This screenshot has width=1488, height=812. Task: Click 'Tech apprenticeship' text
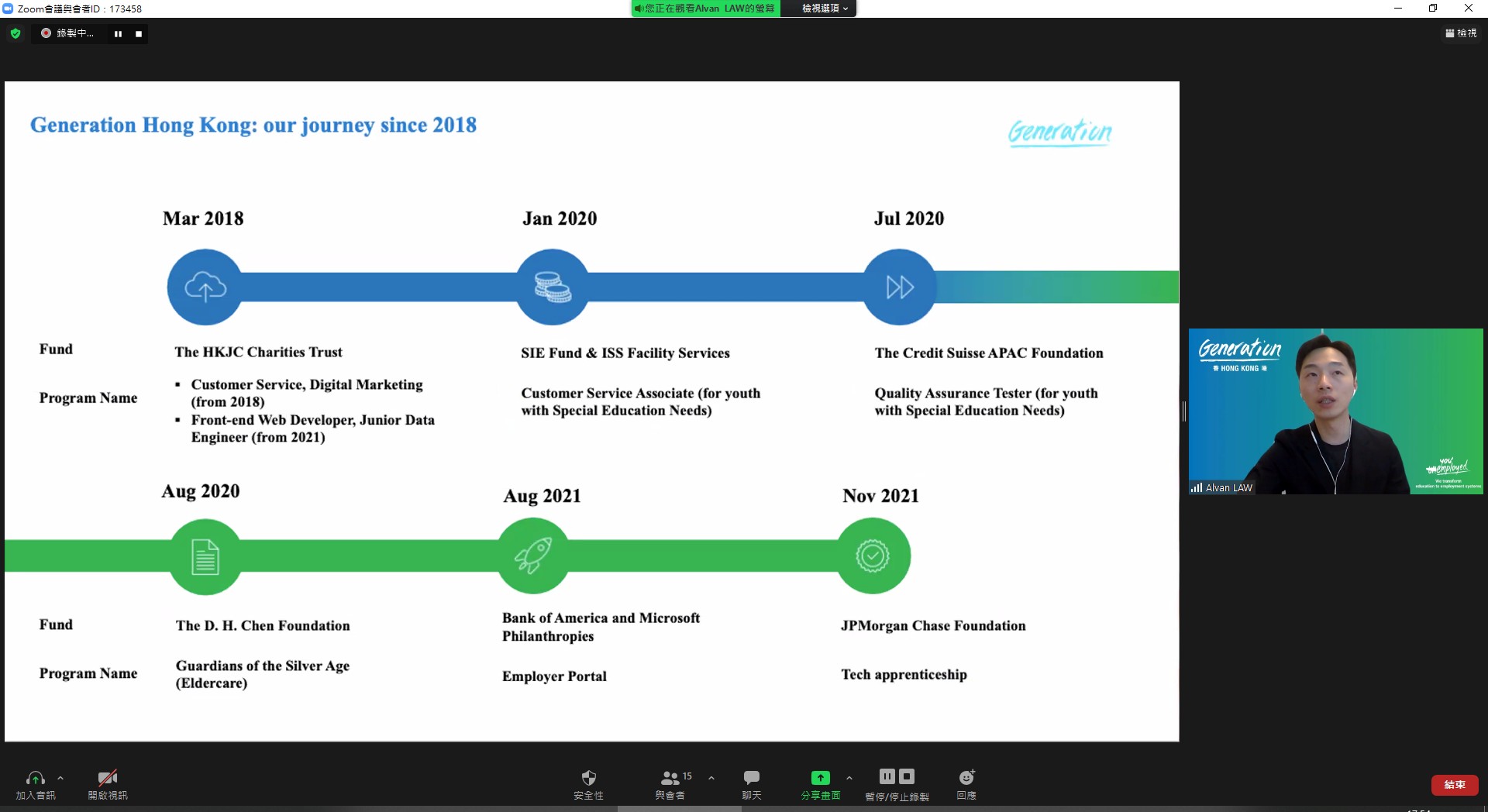click(904, 675)
